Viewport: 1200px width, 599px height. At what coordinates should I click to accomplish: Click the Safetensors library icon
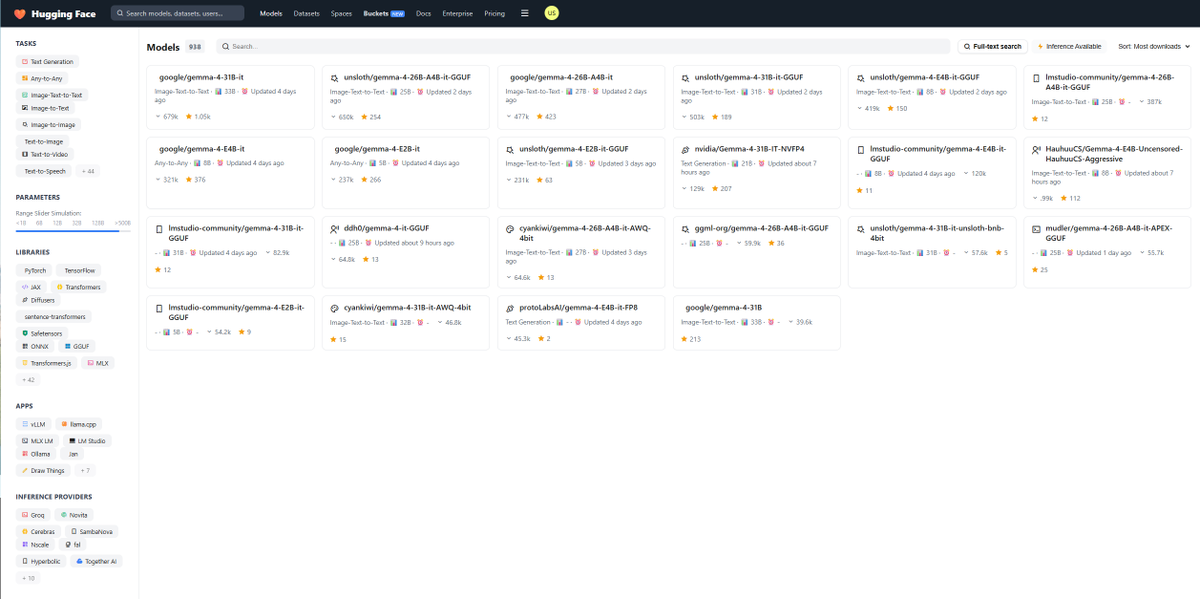pyautogui.click(x=24, y=332)
